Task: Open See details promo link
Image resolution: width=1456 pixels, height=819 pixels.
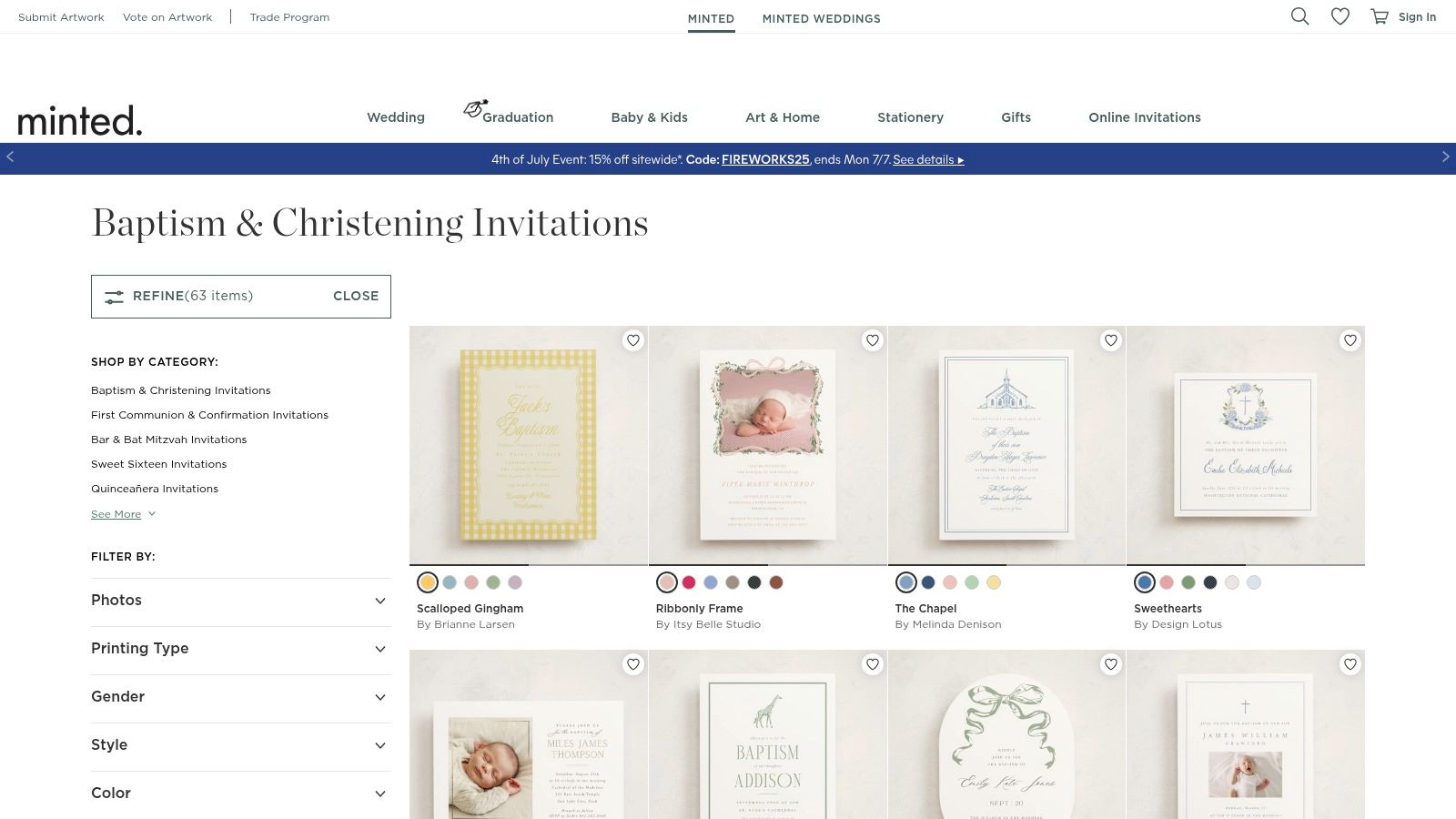Action: click(928, 159)
